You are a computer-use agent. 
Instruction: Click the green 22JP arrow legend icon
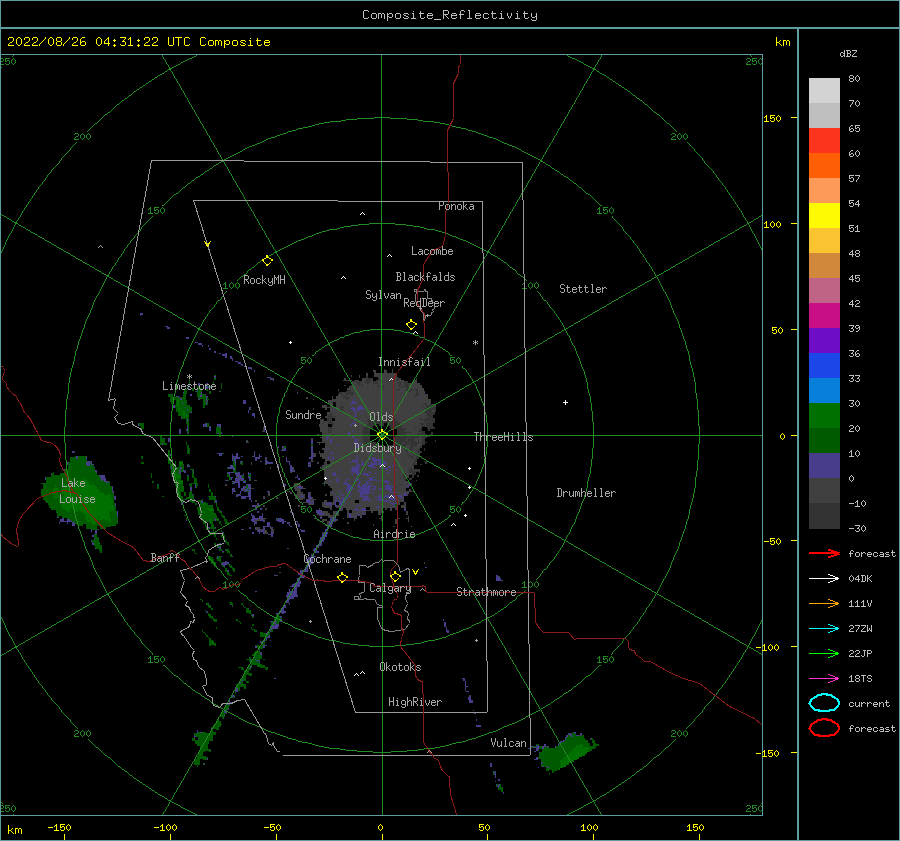click(x=824, y=653)
